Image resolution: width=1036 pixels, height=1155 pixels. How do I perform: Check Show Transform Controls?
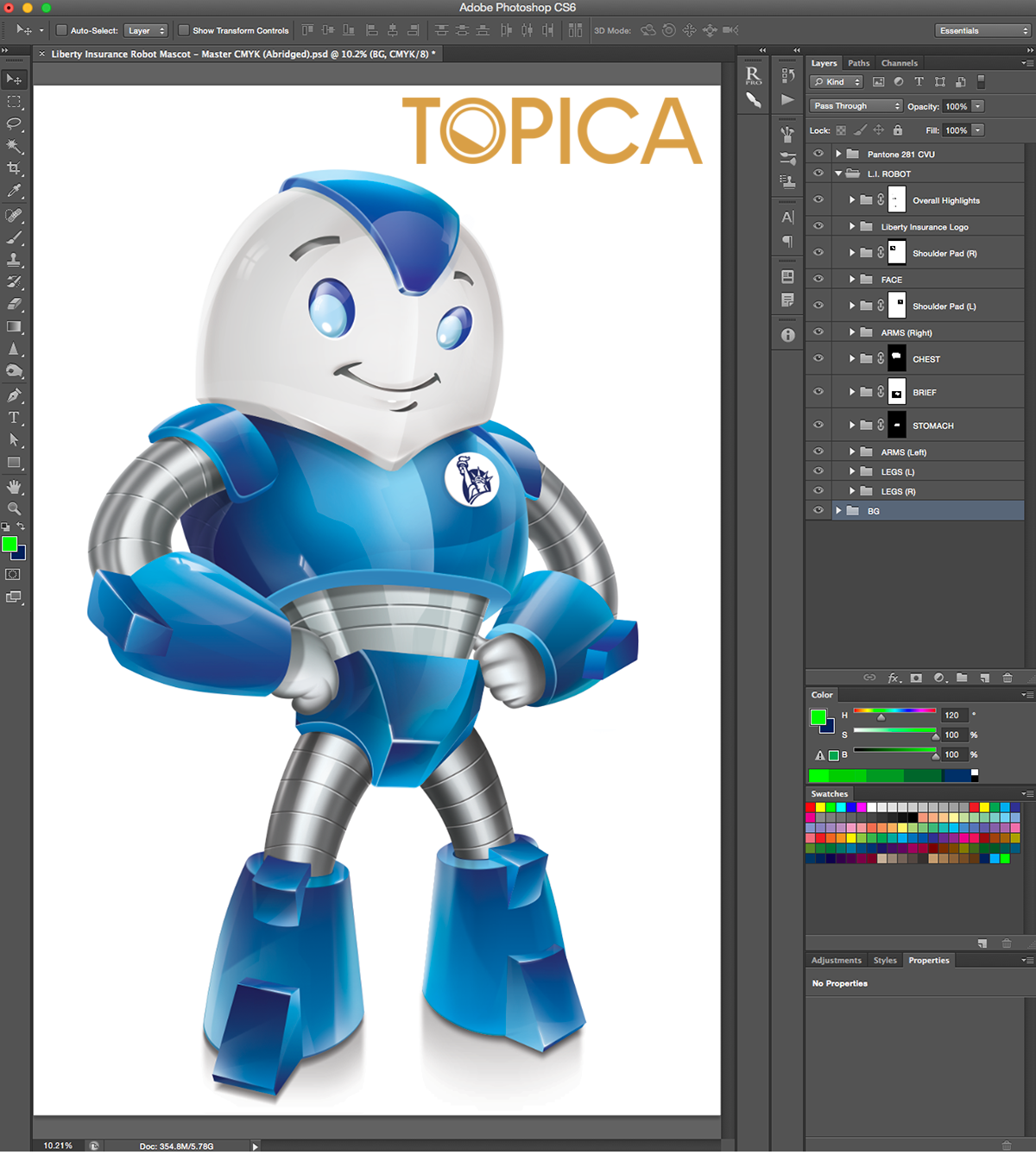pyautogui.click(x=183, y=29)
